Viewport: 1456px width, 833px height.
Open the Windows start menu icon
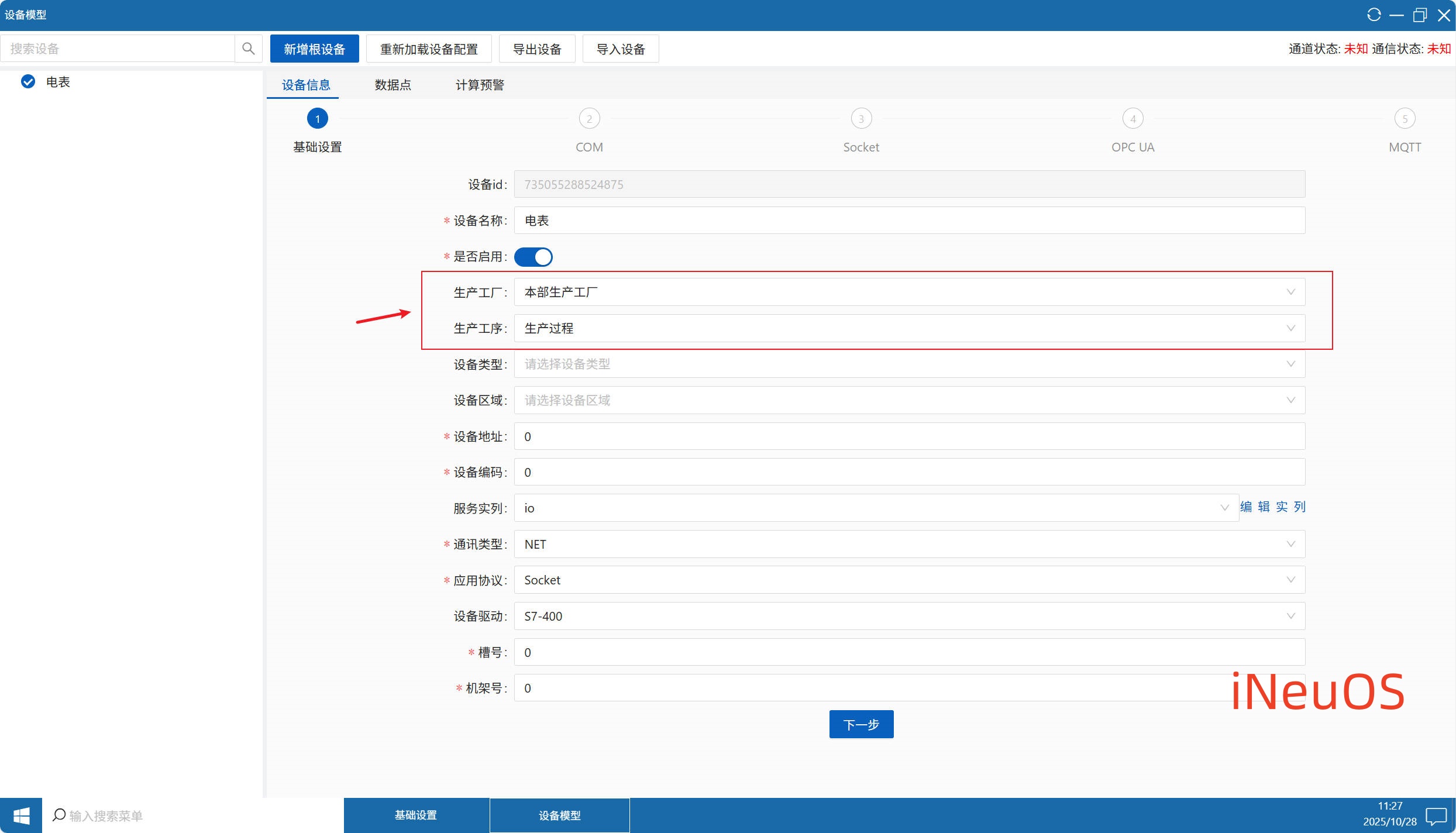click(x=21, y=815)
